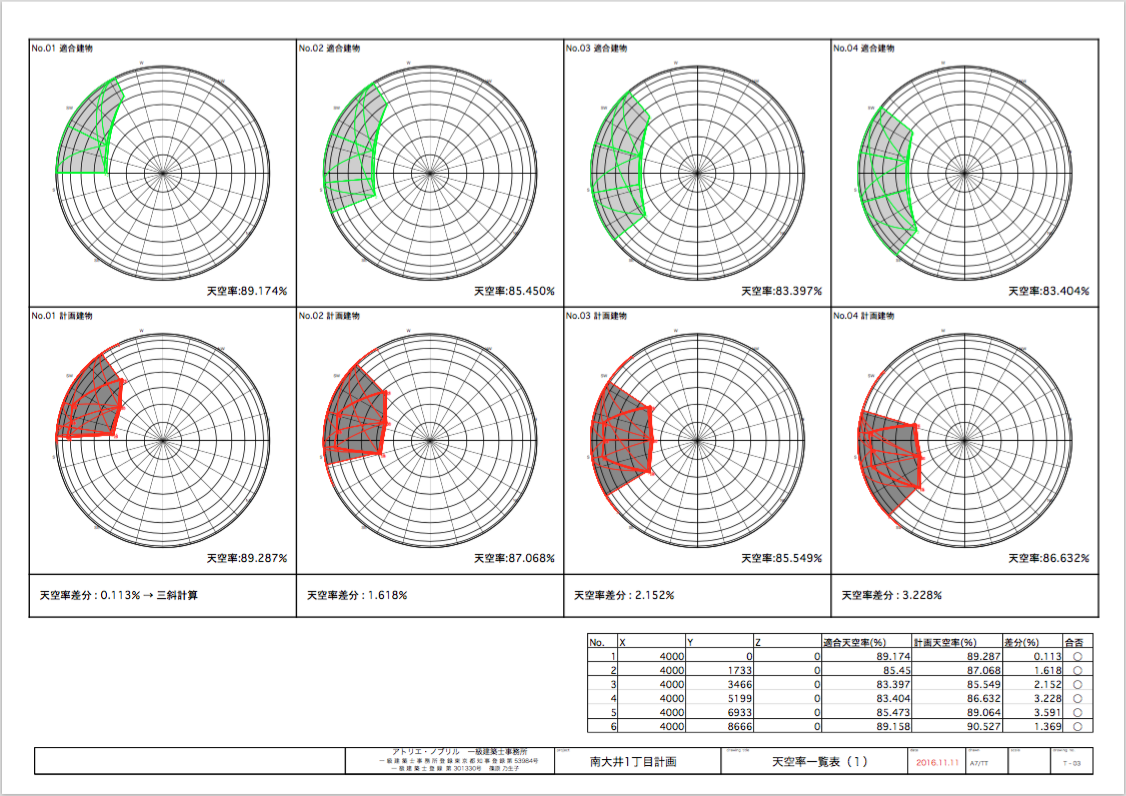Click the 天空率差分 : 3.228% label
1126x796 pixels.
(891, 595)
